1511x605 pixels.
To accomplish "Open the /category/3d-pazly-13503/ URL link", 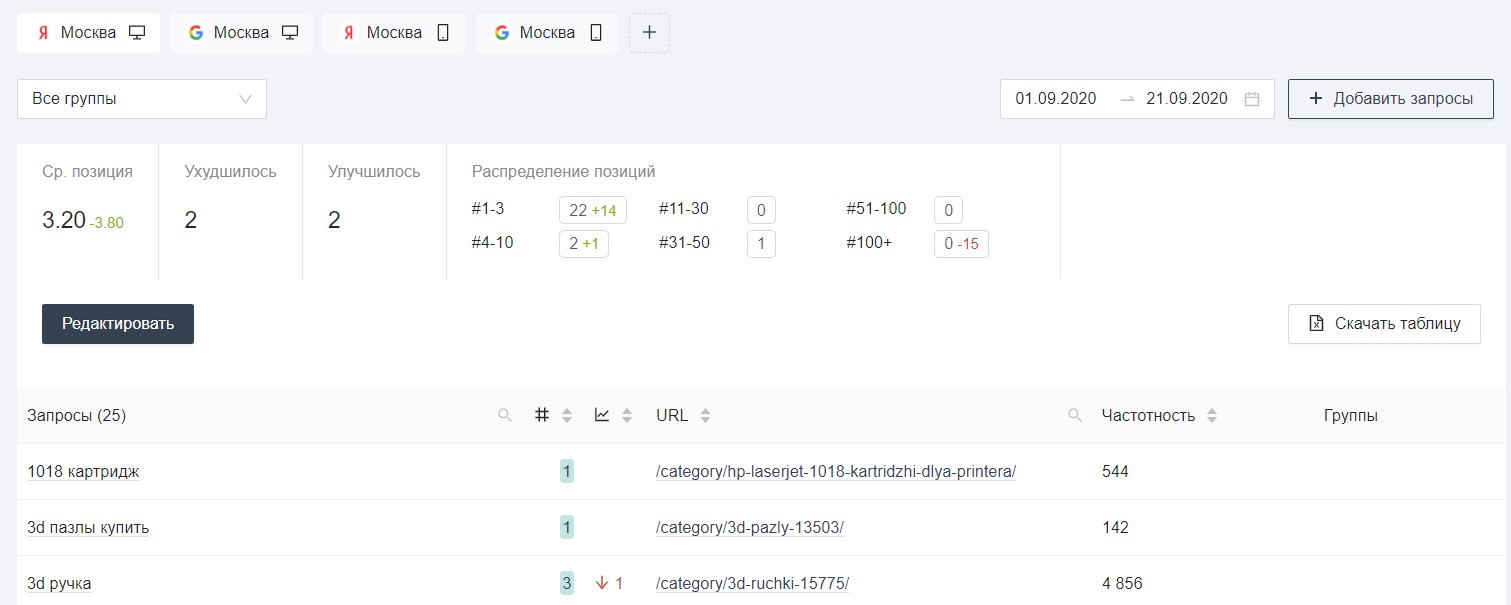I will tap(750, 528).
